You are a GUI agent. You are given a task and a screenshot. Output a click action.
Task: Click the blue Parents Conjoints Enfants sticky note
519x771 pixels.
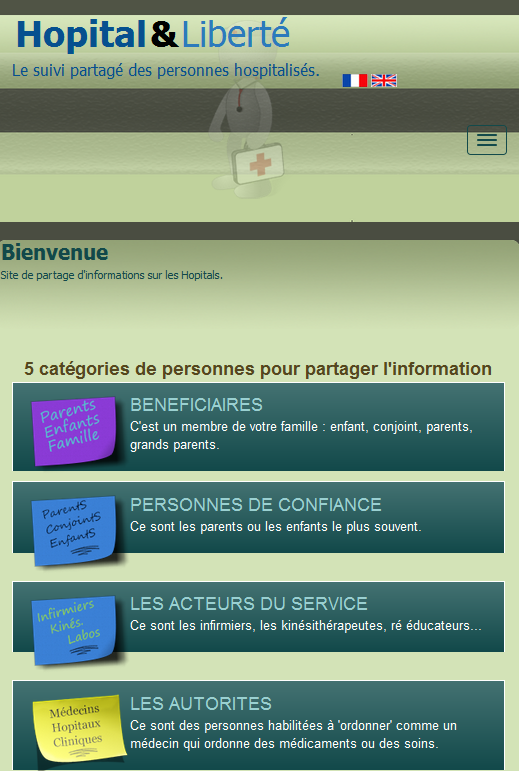74,531
